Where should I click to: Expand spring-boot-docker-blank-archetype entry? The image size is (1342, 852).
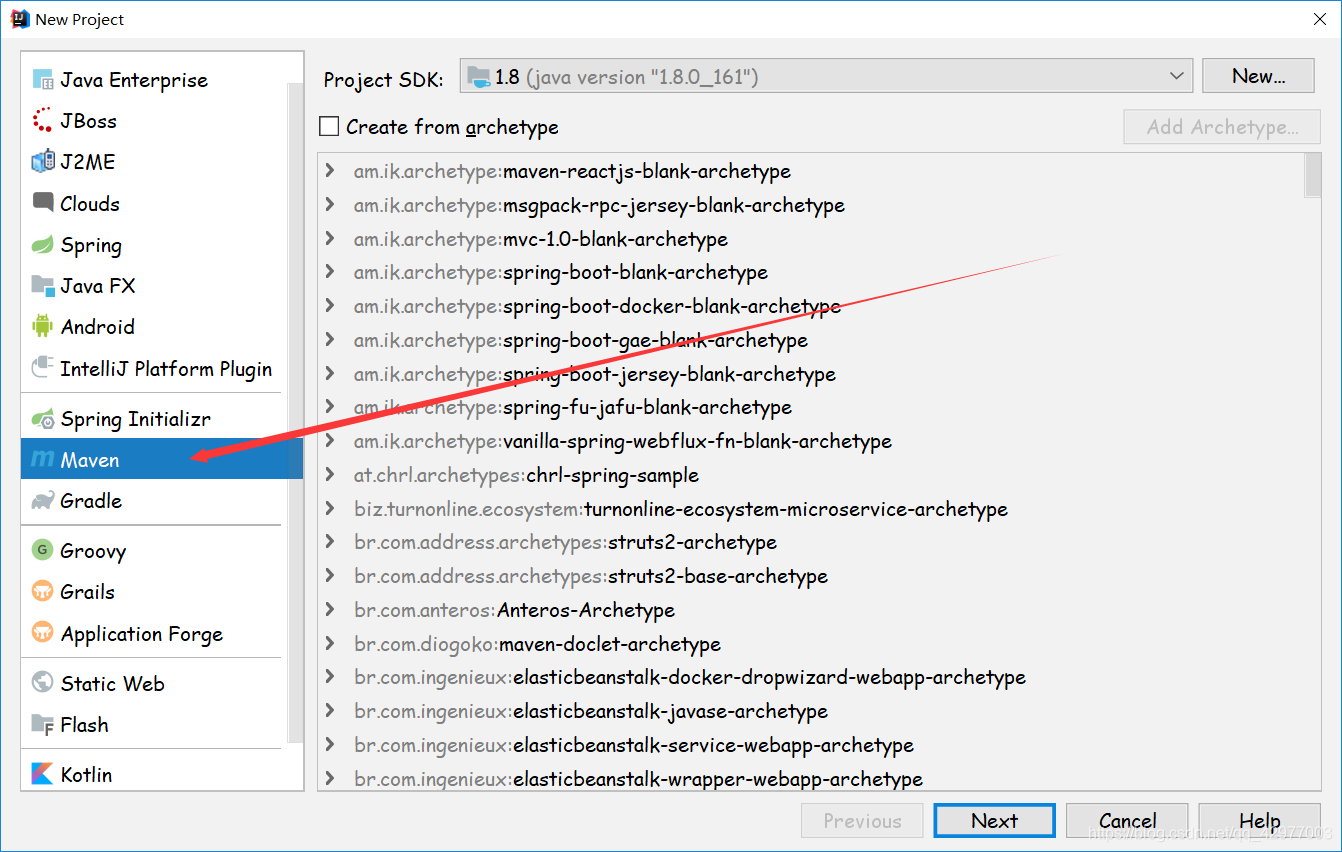[x=330, y=306]
